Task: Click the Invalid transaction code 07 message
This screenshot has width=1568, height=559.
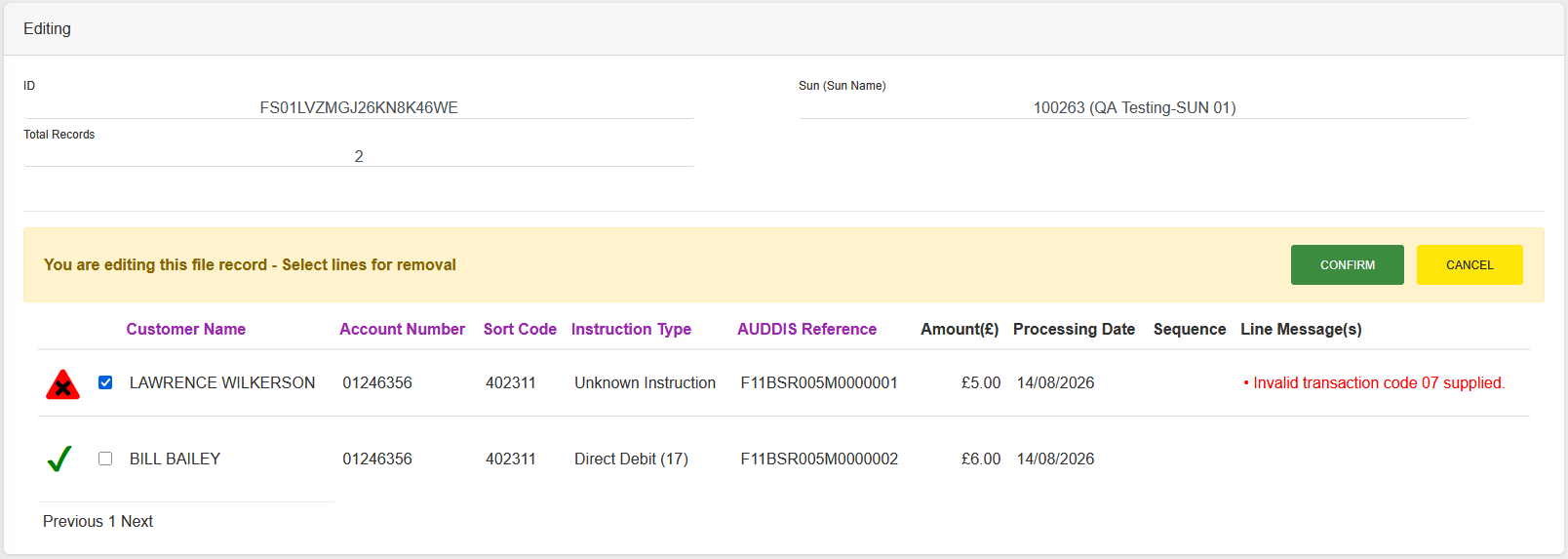Action: click(x=1374, y=383)
